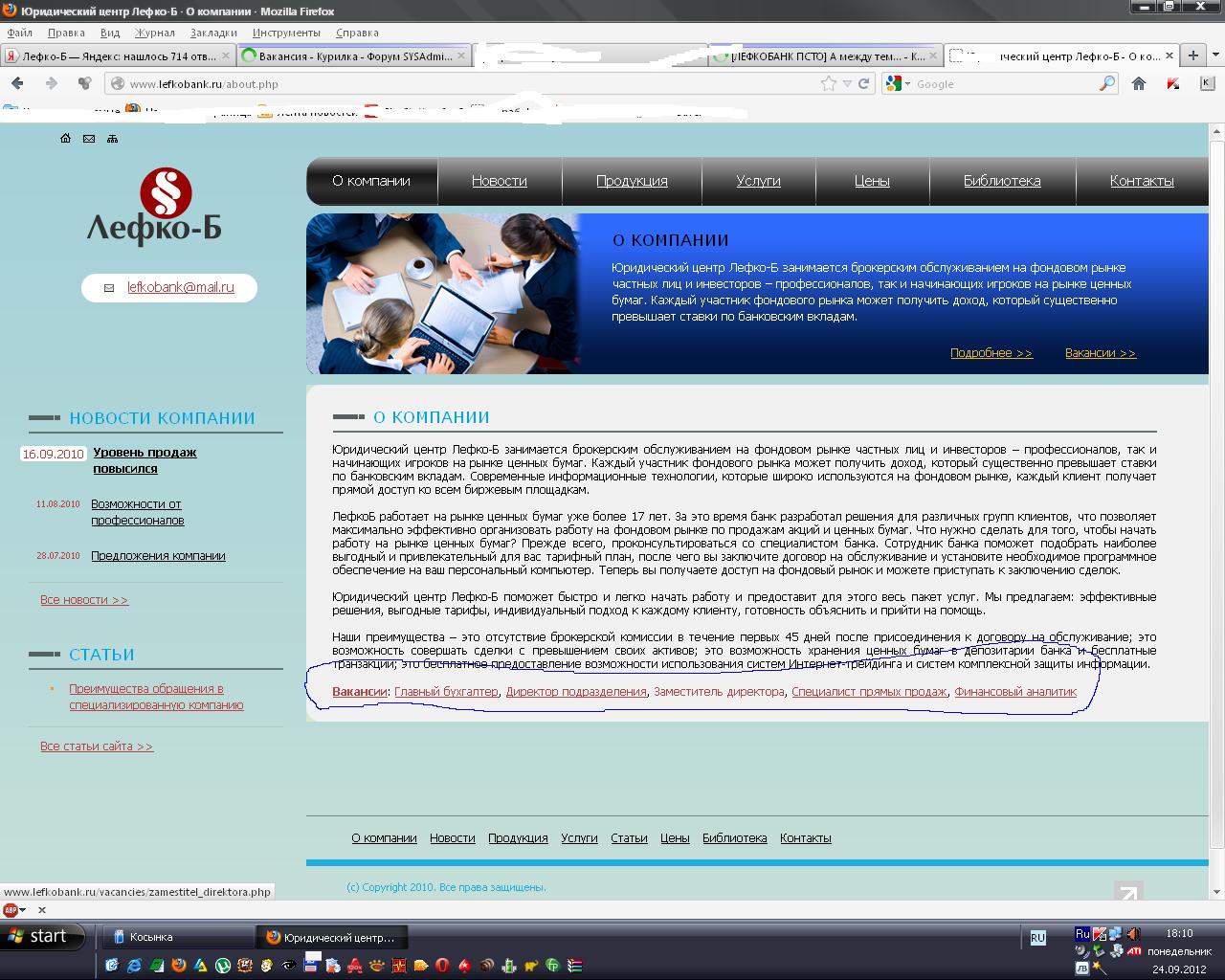Click Все статьи сайта >> link
The height and width of the screenshot is (980, 1225).
pyautogui.click(x=97, y=746)
